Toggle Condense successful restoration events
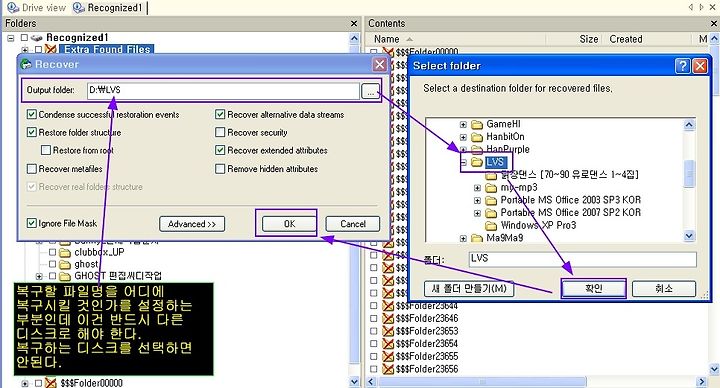This screenshot has height=388, width=720. [31, 114]
